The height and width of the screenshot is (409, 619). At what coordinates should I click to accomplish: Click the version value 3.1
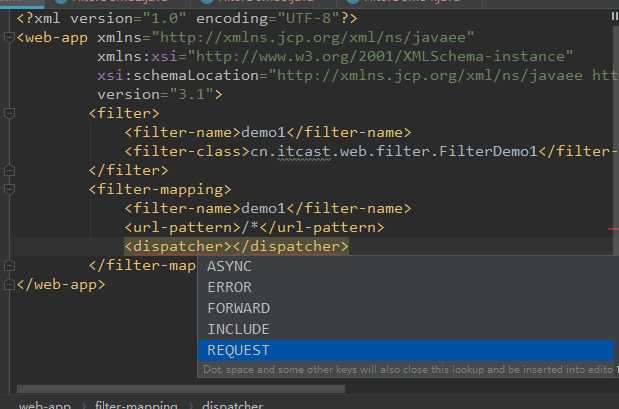click(191, 94)
